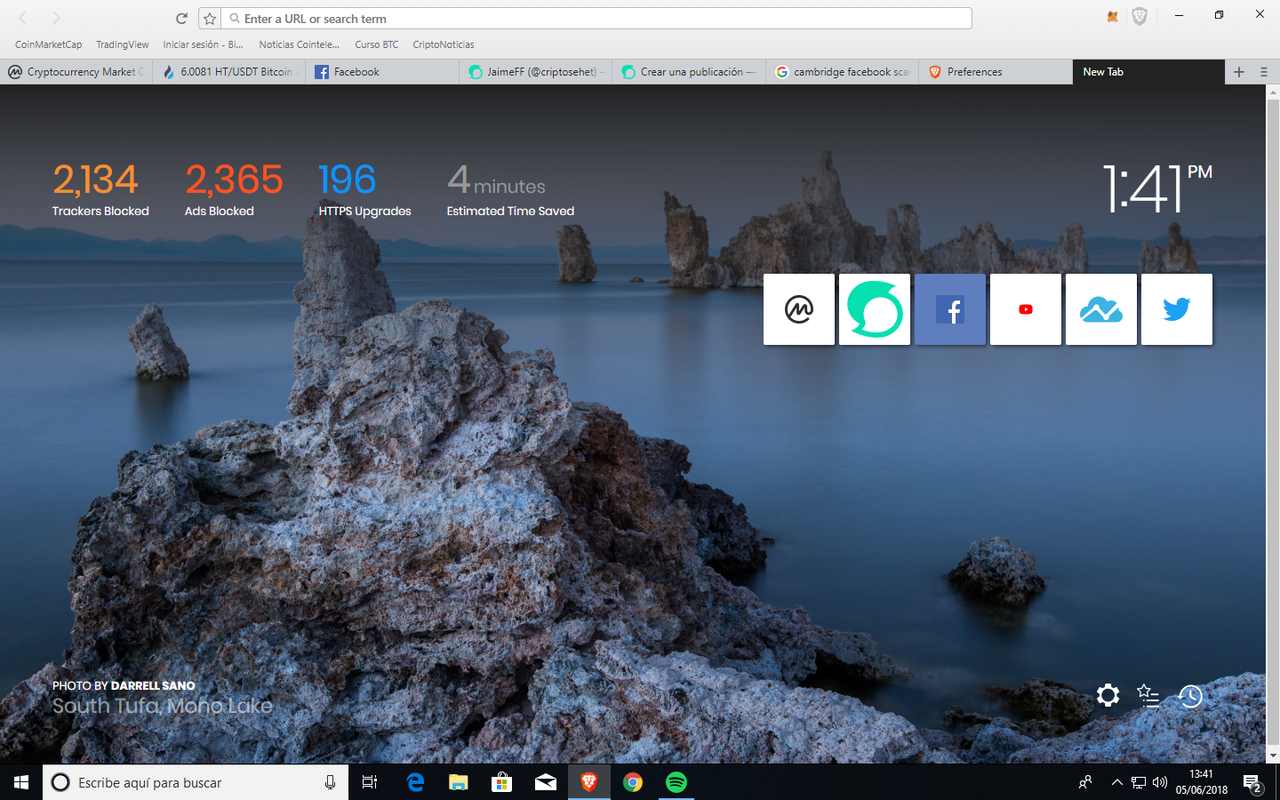The image size is (1280, 800).
Task: Open the TradingView bookmark
Action: 122,44
